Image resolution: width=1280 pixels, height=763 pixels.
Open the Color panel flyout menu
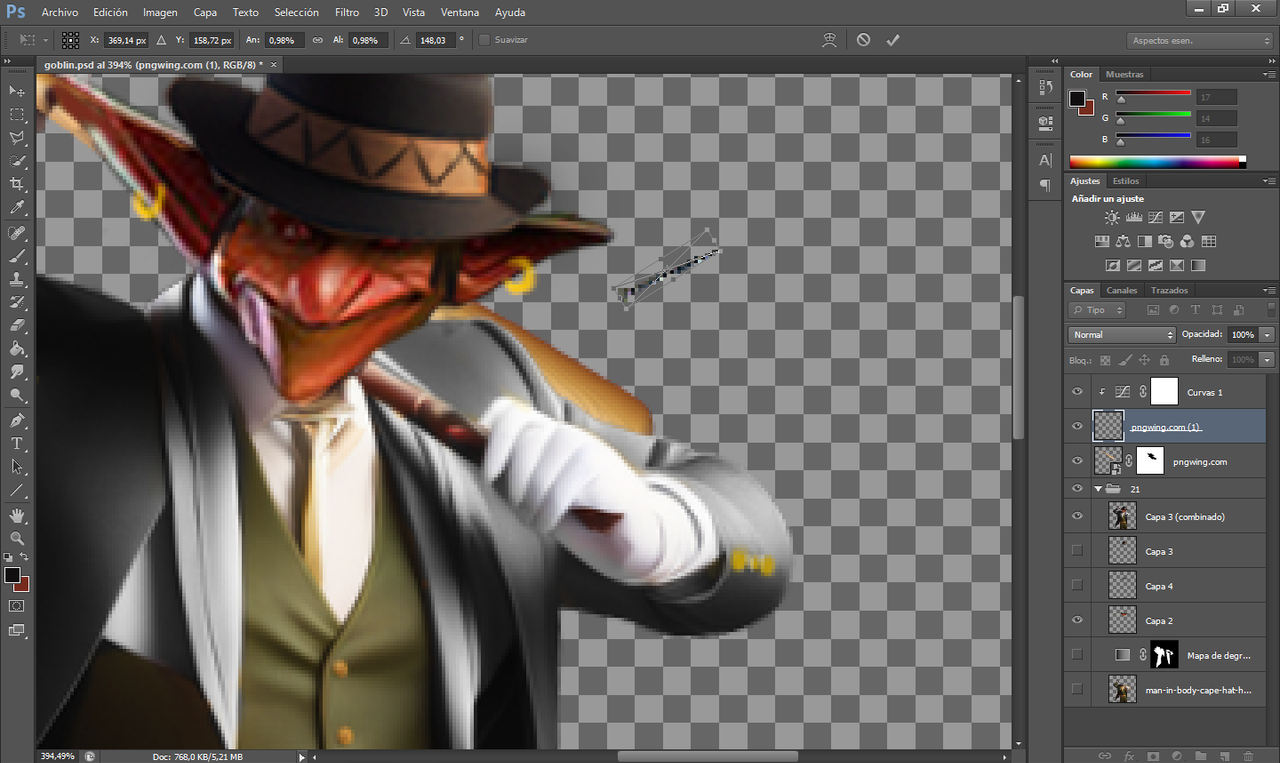click(x=1270, y=74)
